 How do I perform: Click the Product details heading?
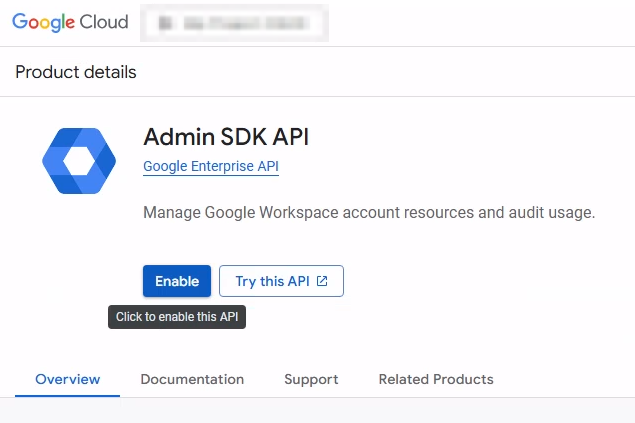[x=76, y=72]
